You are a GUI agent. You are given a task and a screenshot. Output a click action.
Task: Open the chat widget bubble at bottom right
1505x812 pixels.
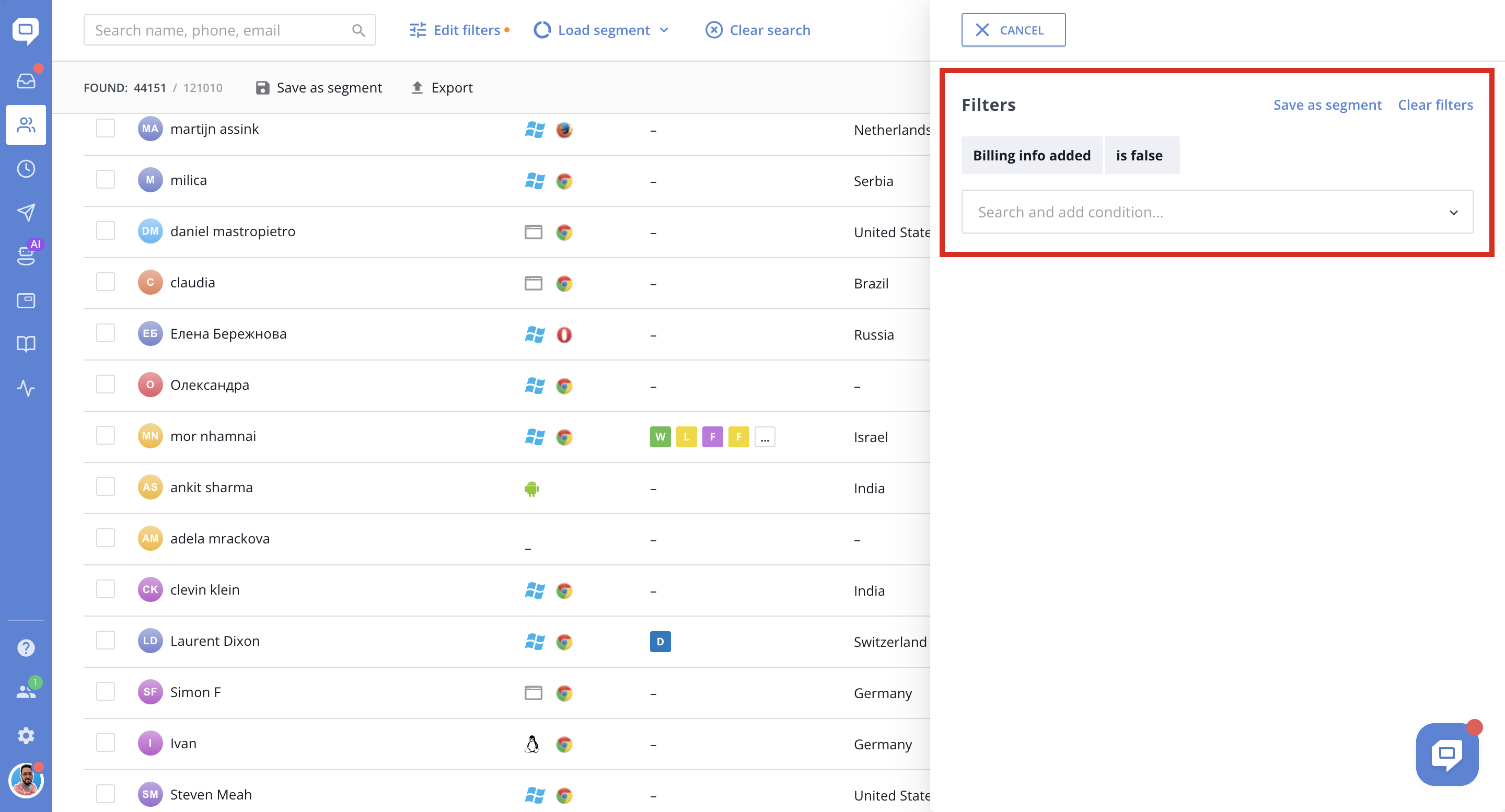coord(1446,754)
